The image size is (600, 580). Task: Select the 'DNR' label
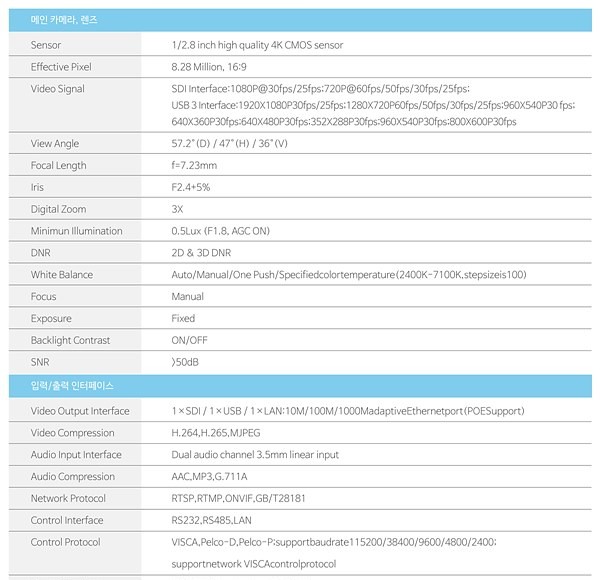[41, 253]
